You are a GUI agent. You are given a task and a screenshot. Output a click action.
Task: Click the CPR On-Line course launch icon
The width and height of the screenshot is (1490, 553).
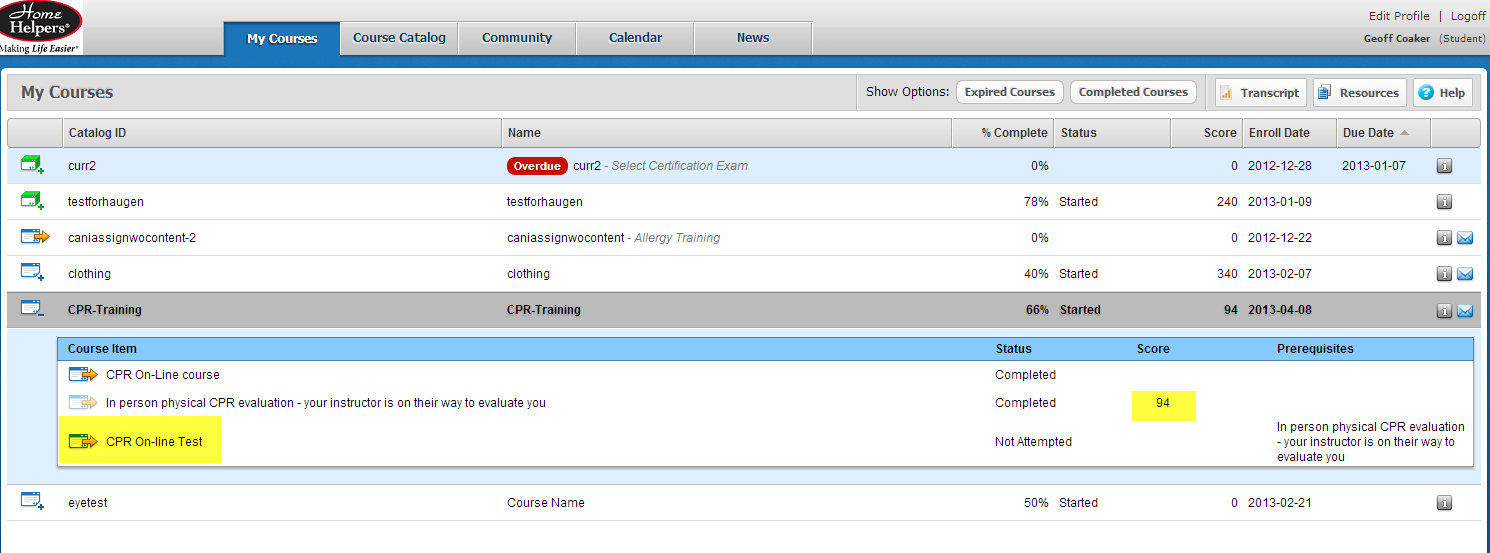[x=83, y=375]
